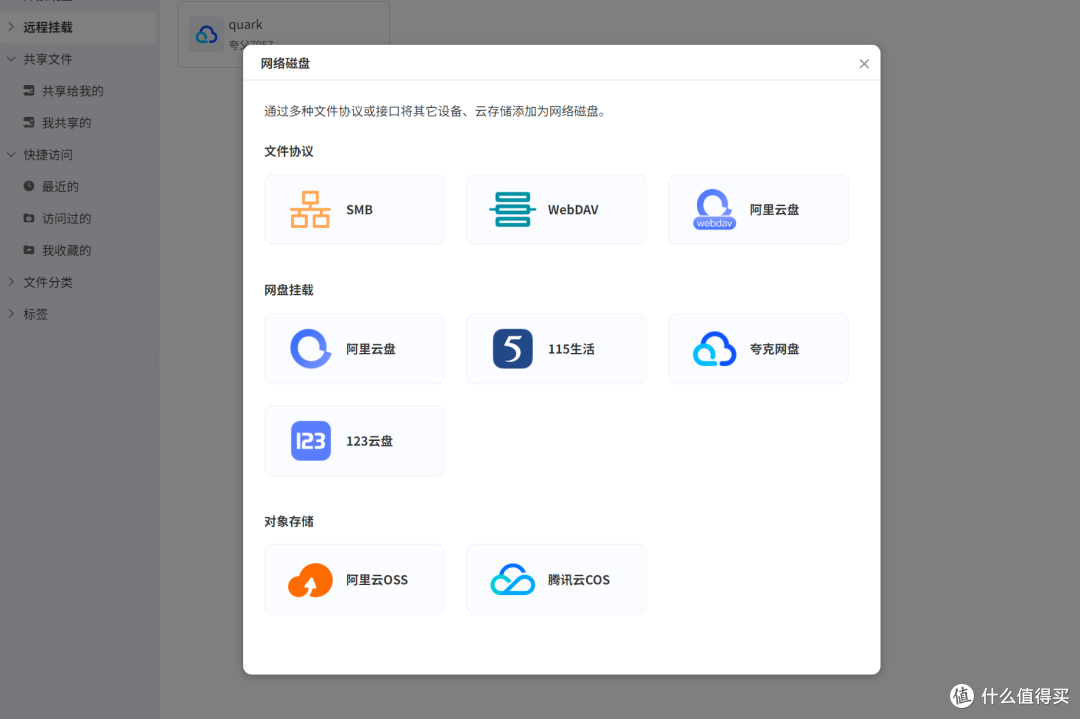The image size is (1080, 719).
Task: Click the Aliyun webdav logo icon
Action: 714,209
